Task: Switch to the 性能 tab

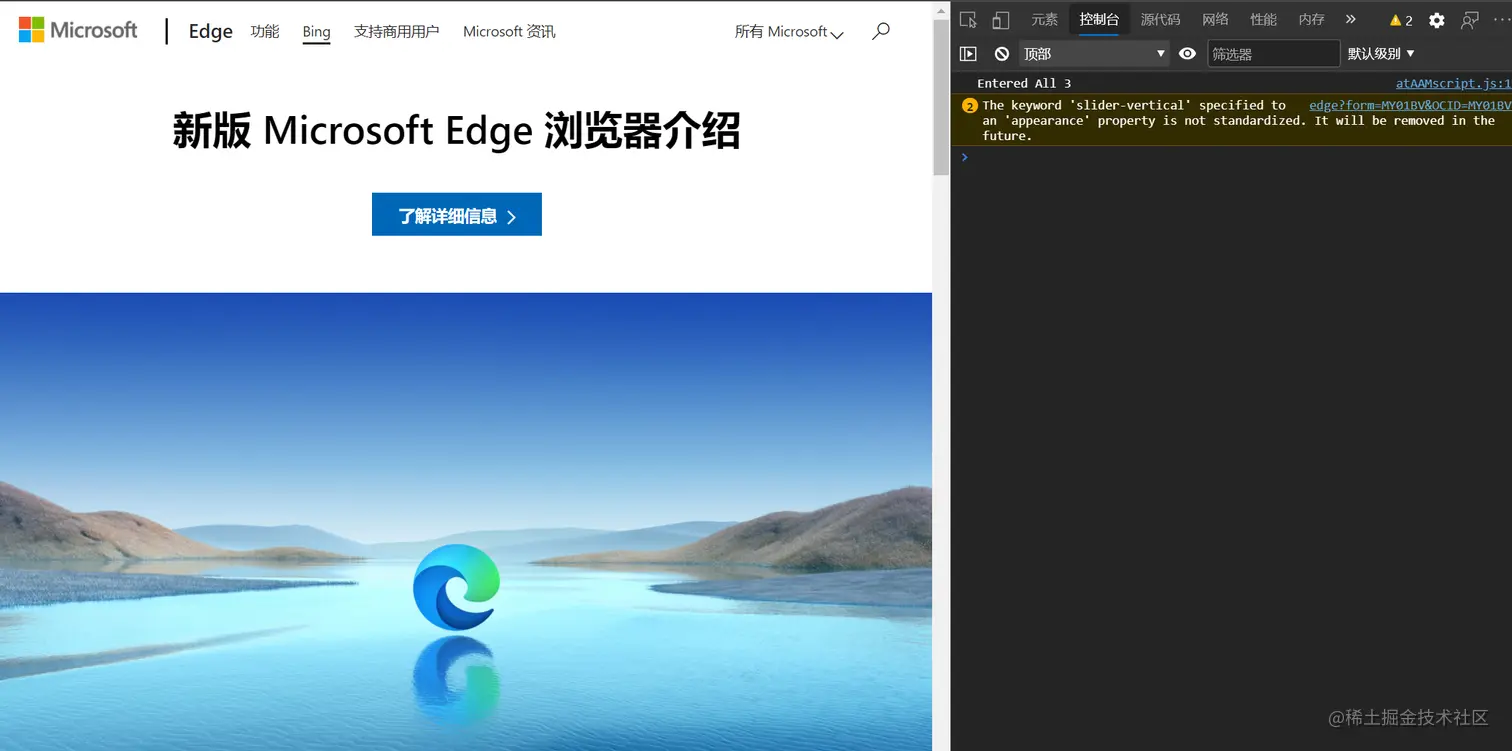Action: pyautogui.click(x=1263, y=19)
